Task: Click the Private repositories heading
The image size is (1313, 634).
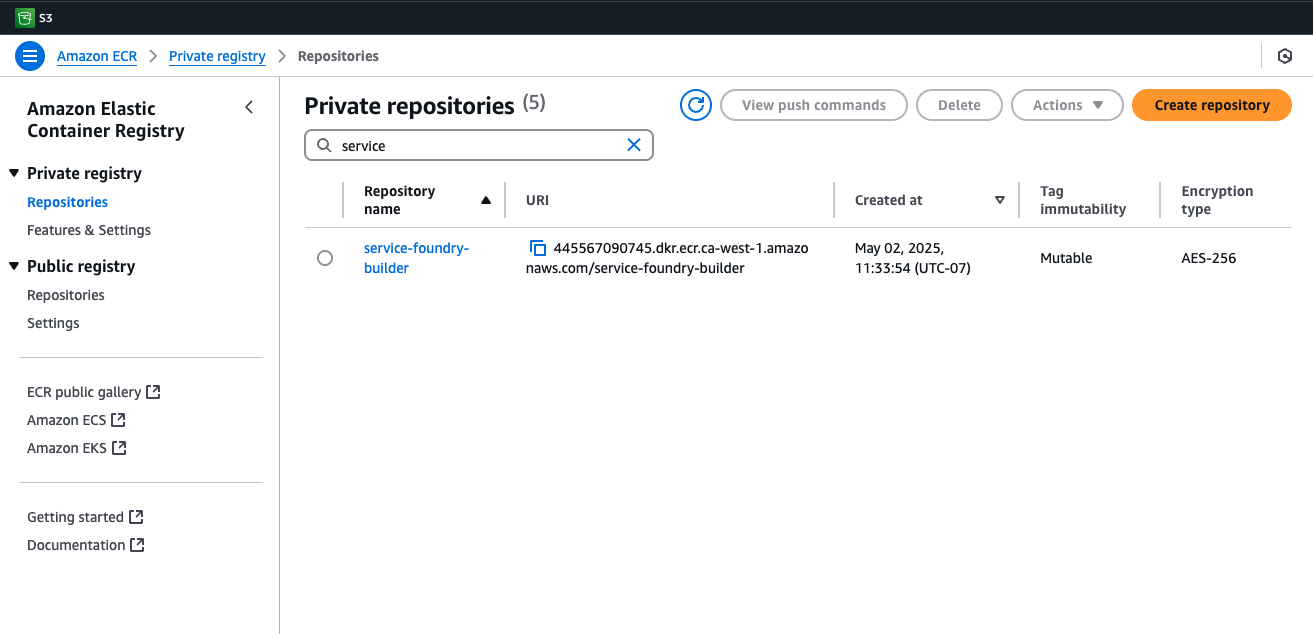Action: pos(409,105)
